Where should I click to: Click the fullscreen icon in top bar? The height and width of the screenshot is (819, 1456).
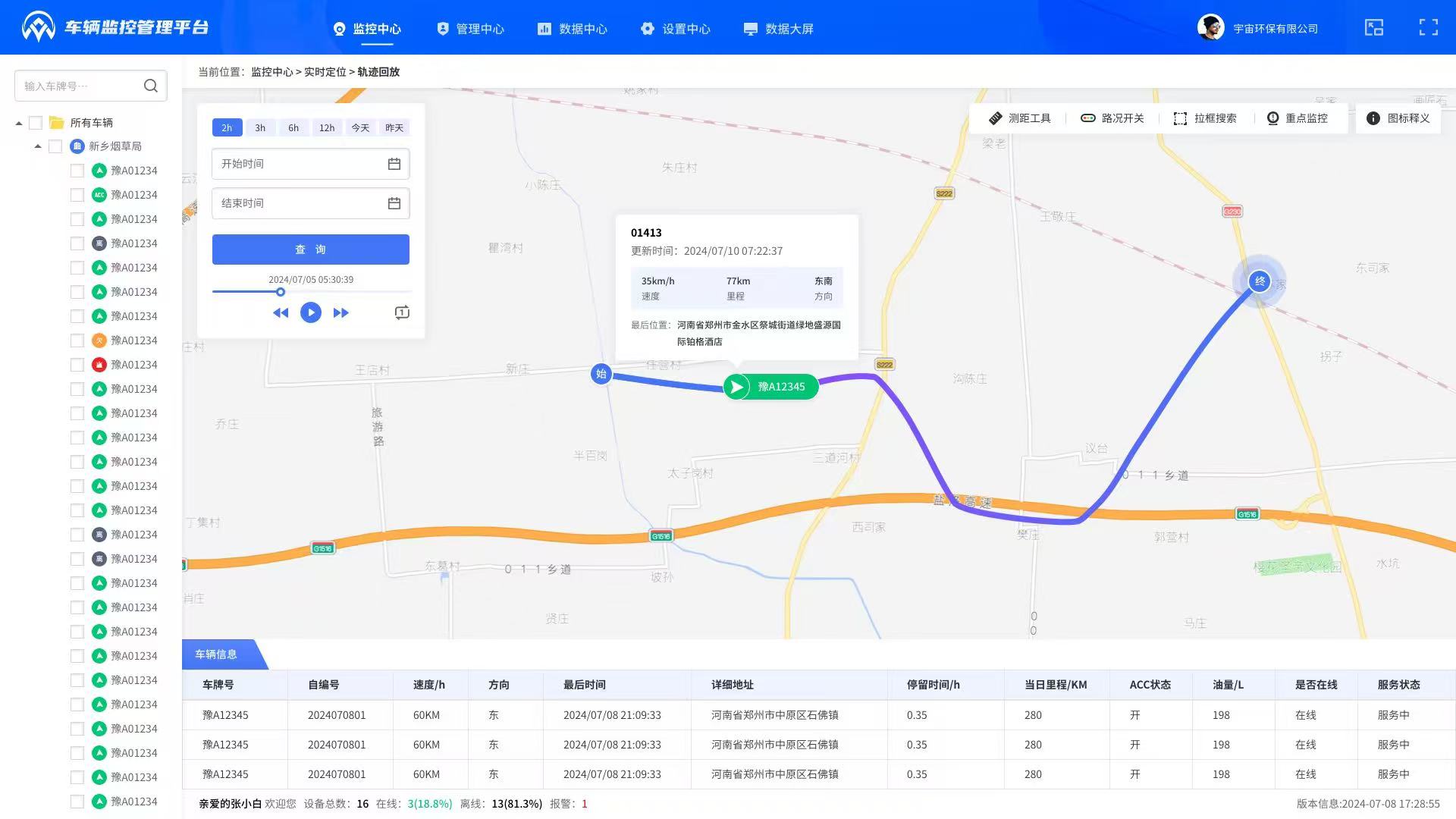pyautogui.click(x=1428, y=28)
